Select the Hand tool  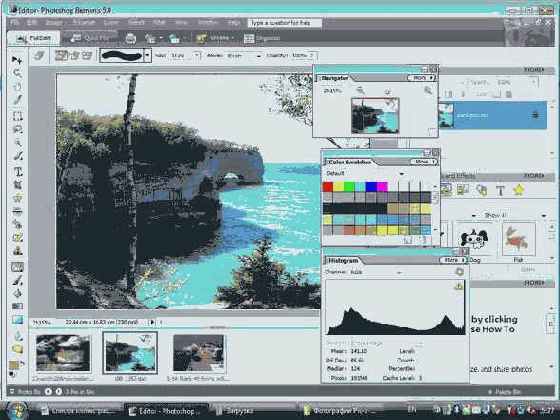[x=17, y=86]
